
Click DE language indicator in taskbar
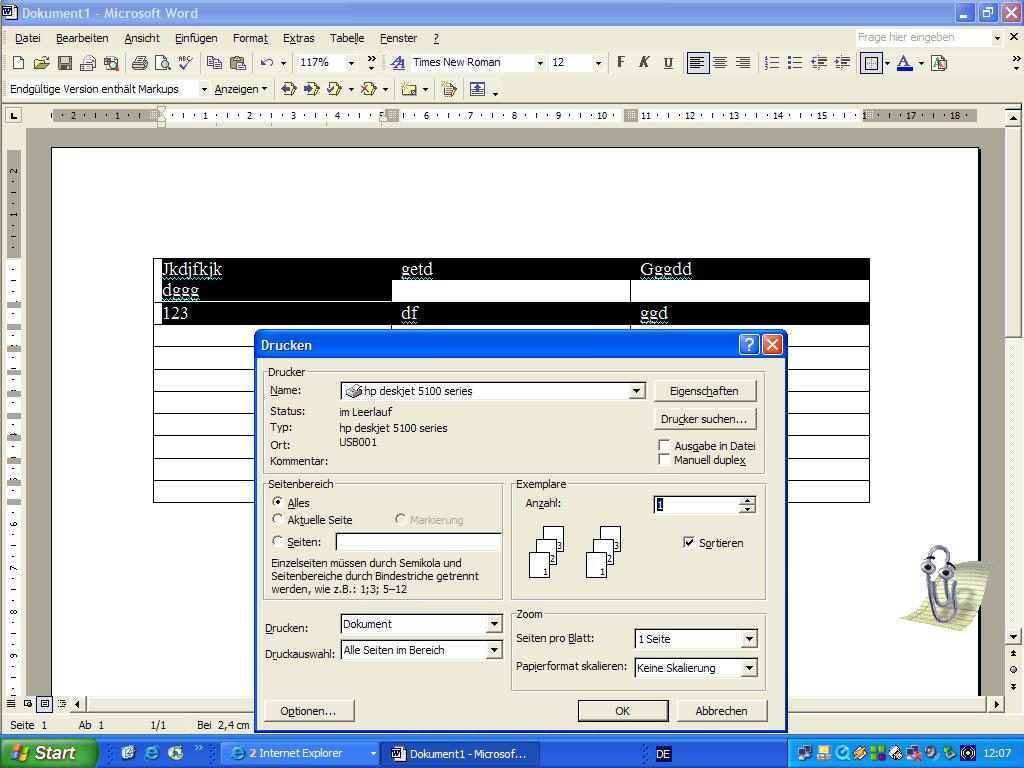click(x=663, y=754)
